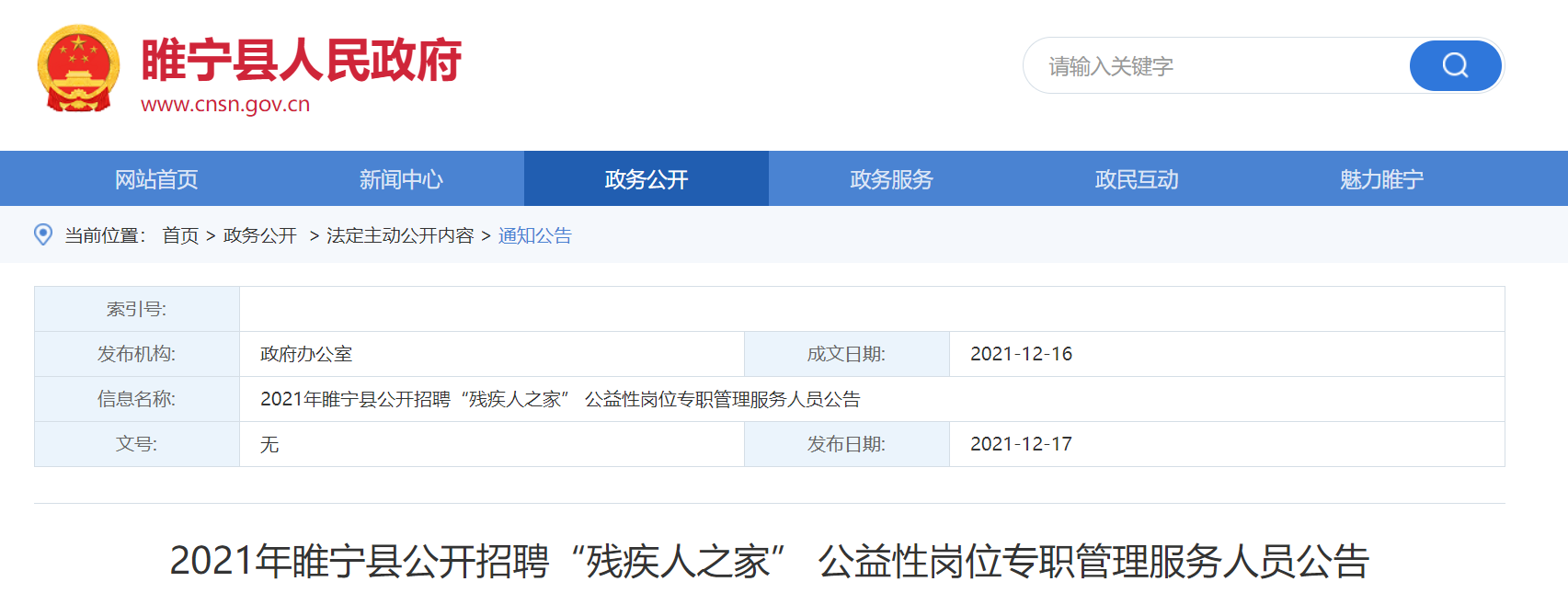
Task: Select the 政务公开 navigation tab
Action: point(646,179)
